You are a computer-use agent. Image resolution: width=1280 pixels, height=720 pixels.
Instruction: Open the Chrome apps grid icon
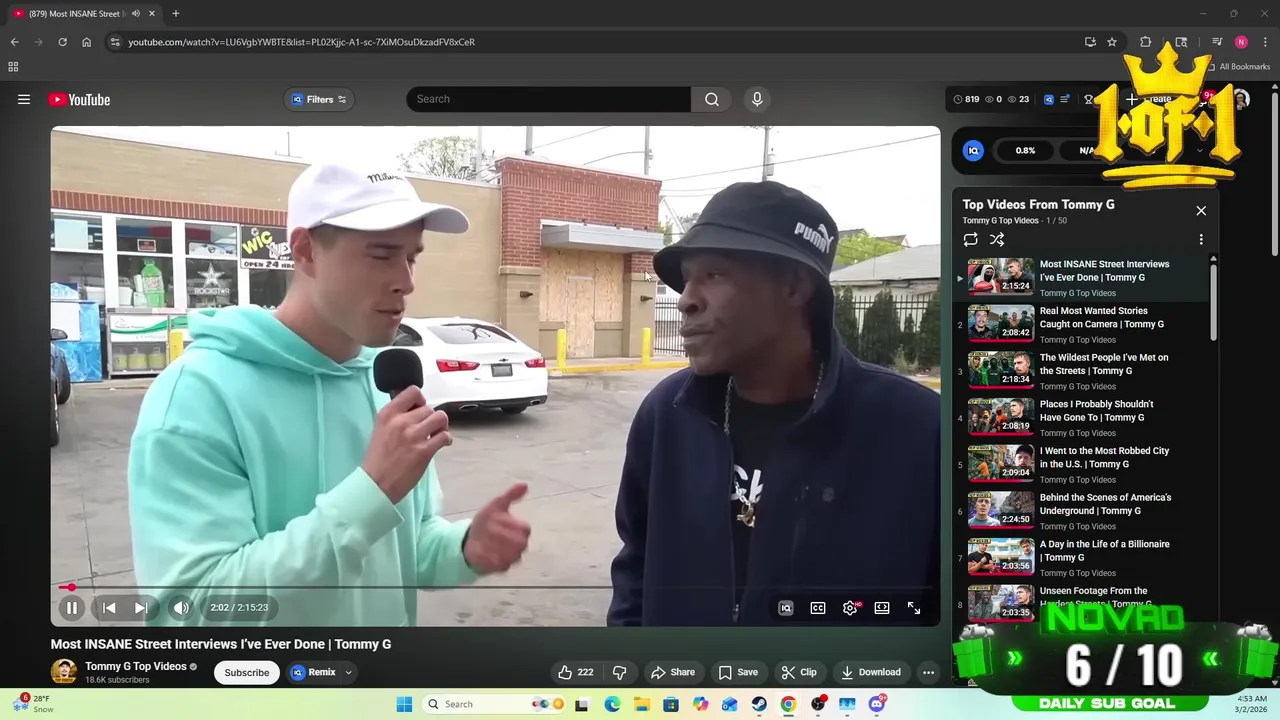(x=13, y=67)
